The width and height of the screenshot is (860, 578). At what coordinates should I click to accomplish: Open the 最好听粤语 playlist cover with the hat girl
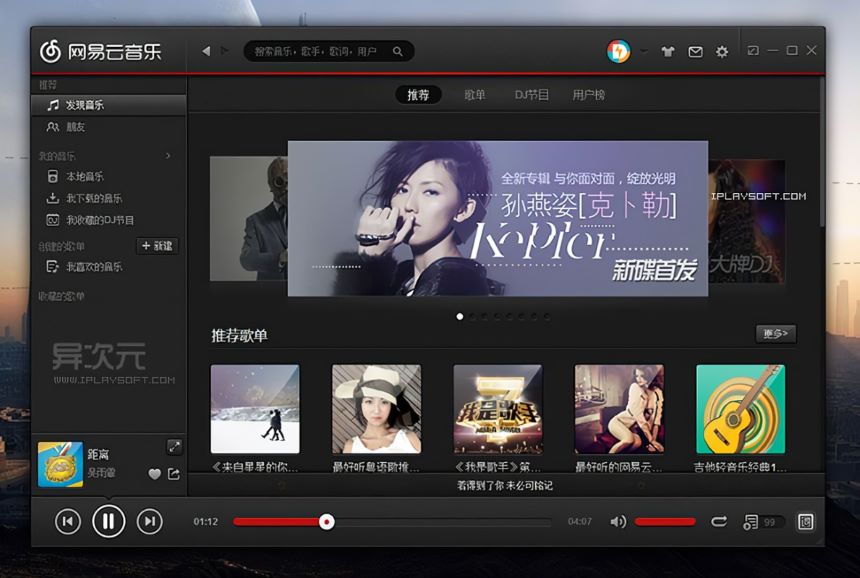(x=377, y=409)
